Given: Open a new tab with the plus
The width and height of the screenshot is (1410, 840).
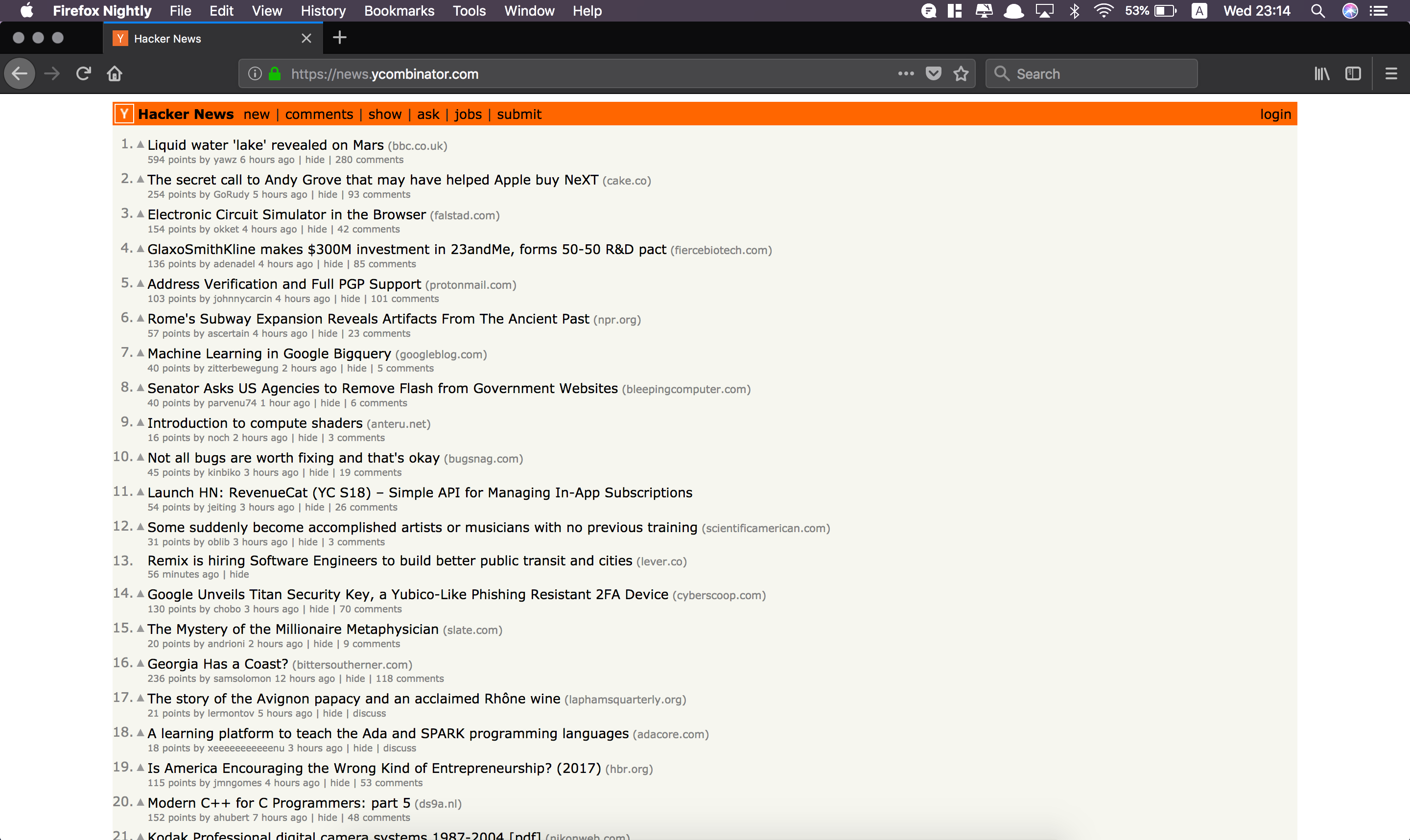Looking at the screenshot, I should pyautogui.click(x=340, y=38).
